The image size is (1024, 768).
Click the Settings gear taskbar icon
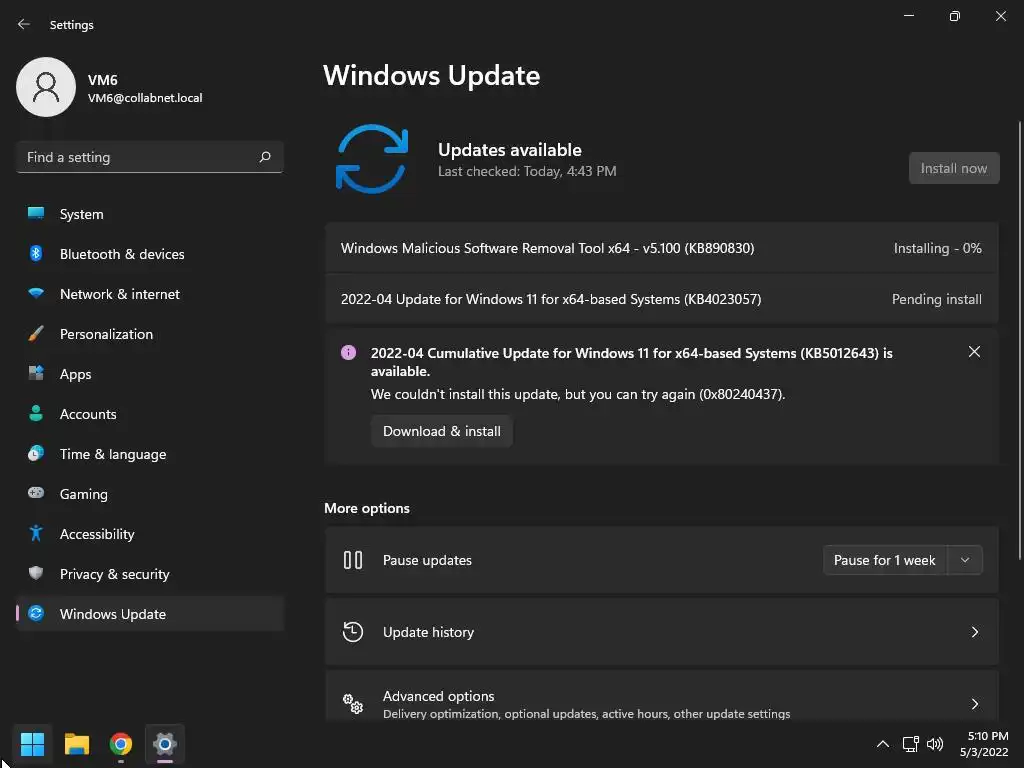coord(165,744)
